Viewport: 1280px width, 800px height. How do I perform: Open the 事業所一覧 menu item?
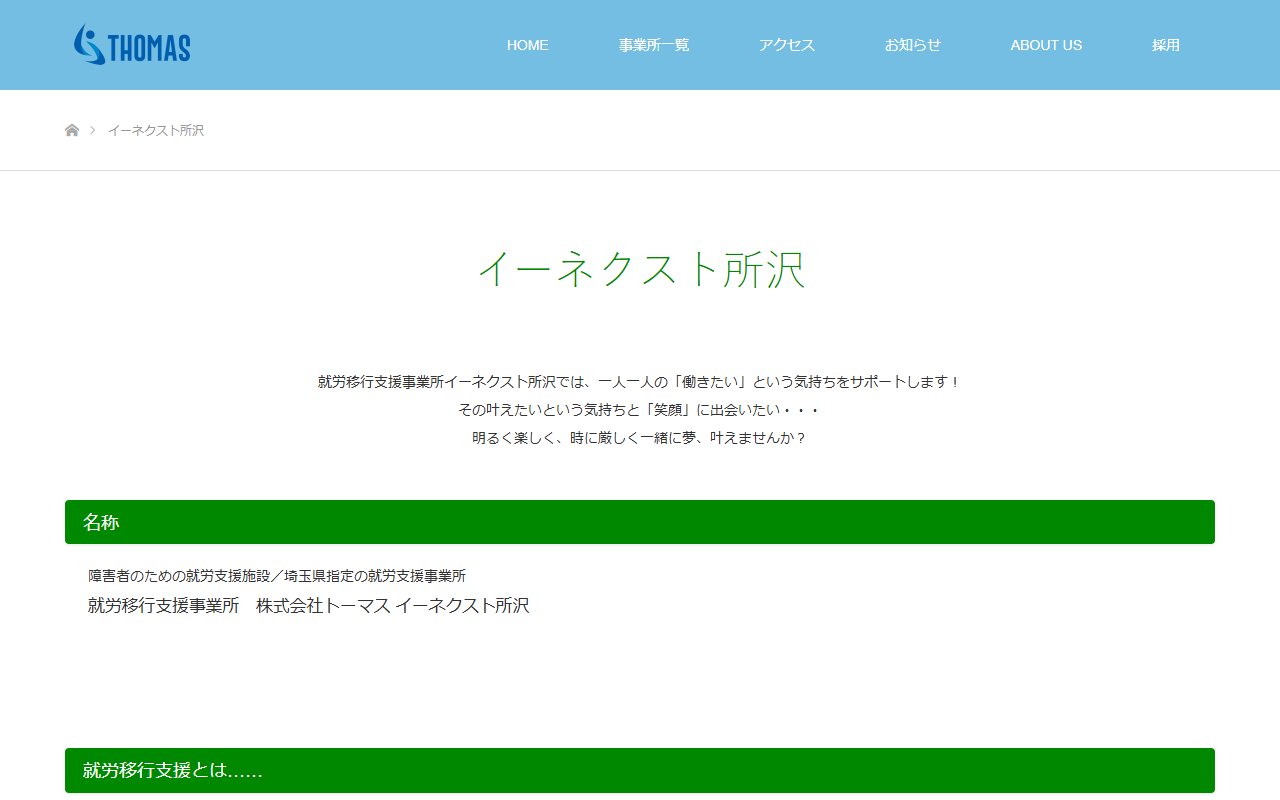coord(654,45)
